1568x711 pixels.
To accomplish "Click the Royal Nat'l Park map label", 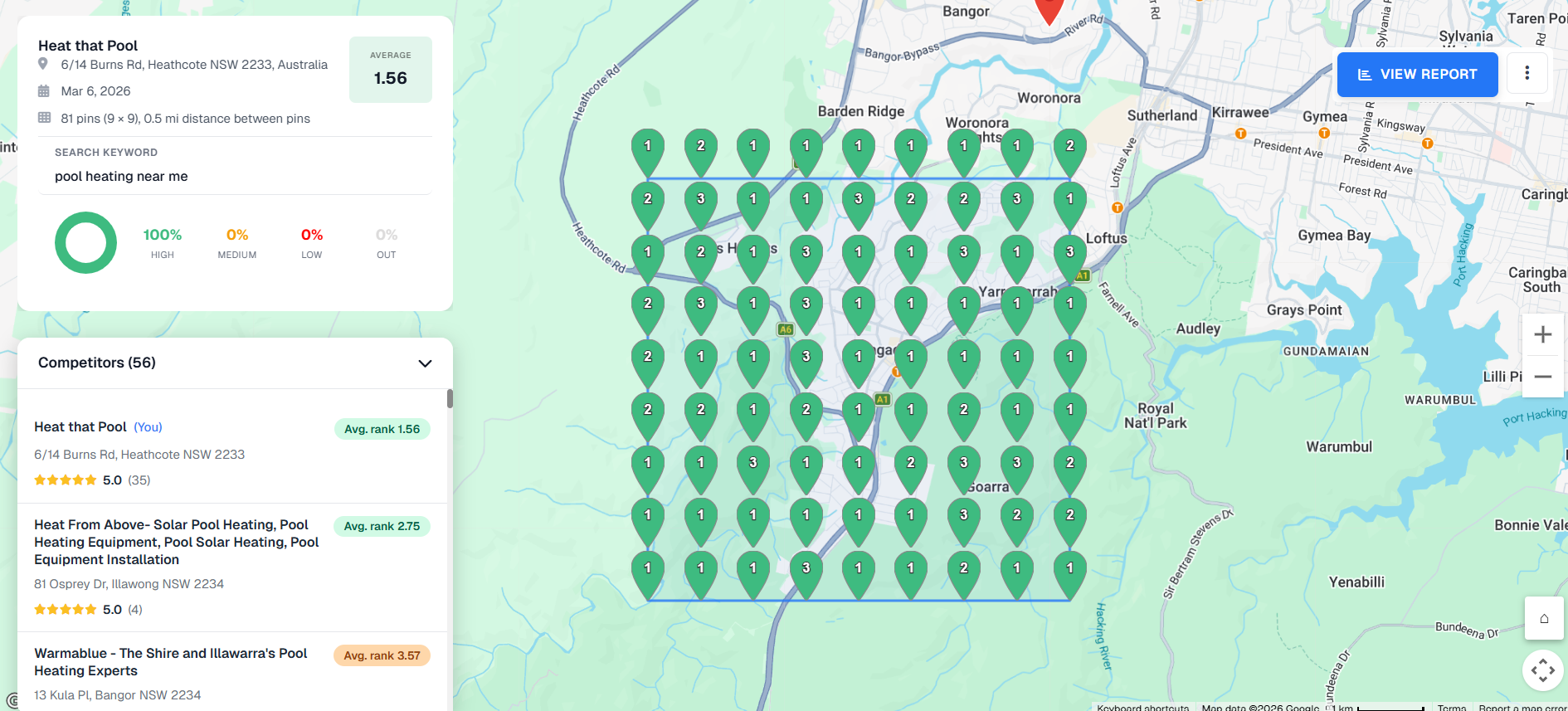I will pos(1155,416).
